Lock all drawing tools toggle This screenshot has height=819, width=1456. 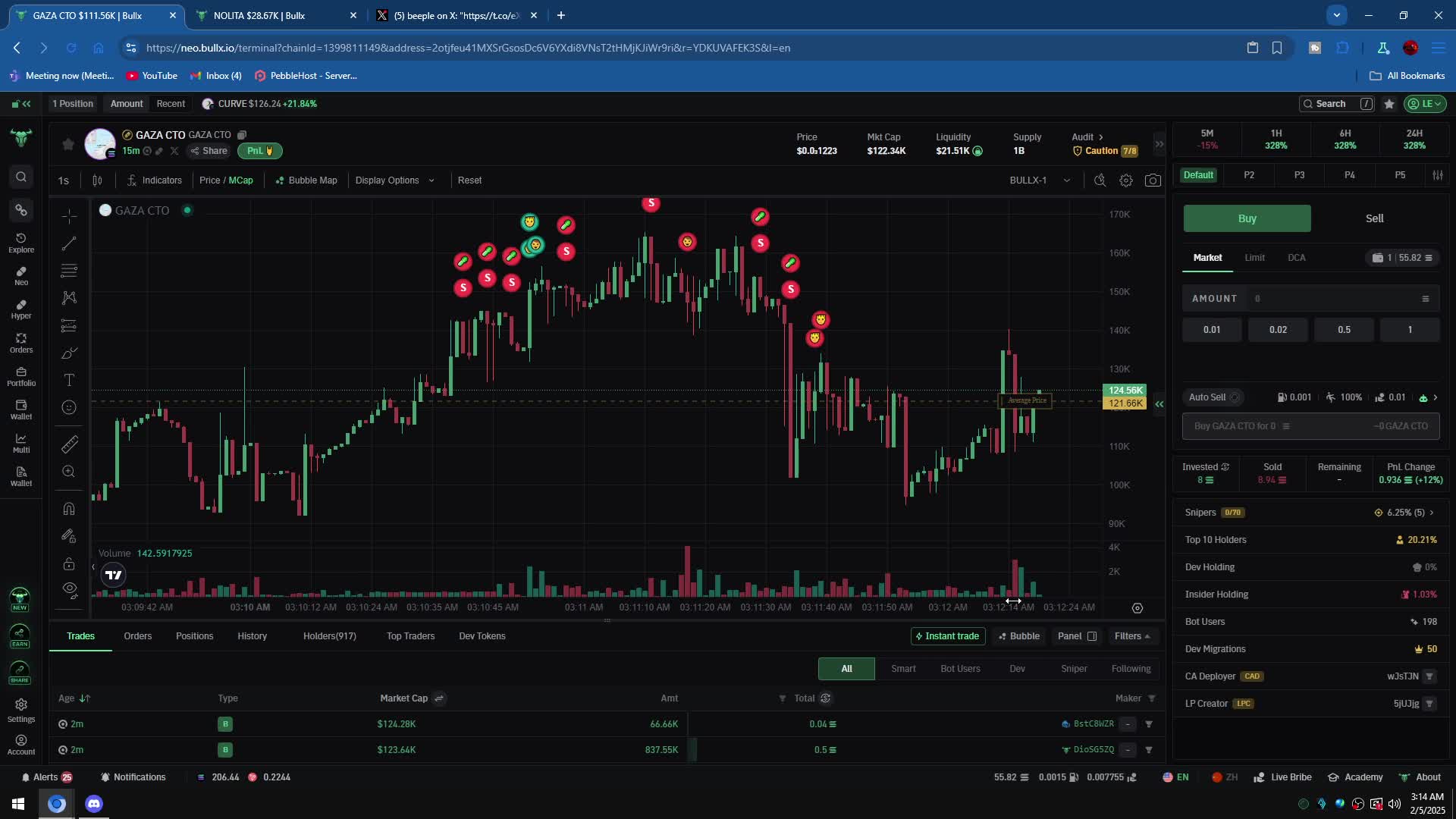pos(69,563)
